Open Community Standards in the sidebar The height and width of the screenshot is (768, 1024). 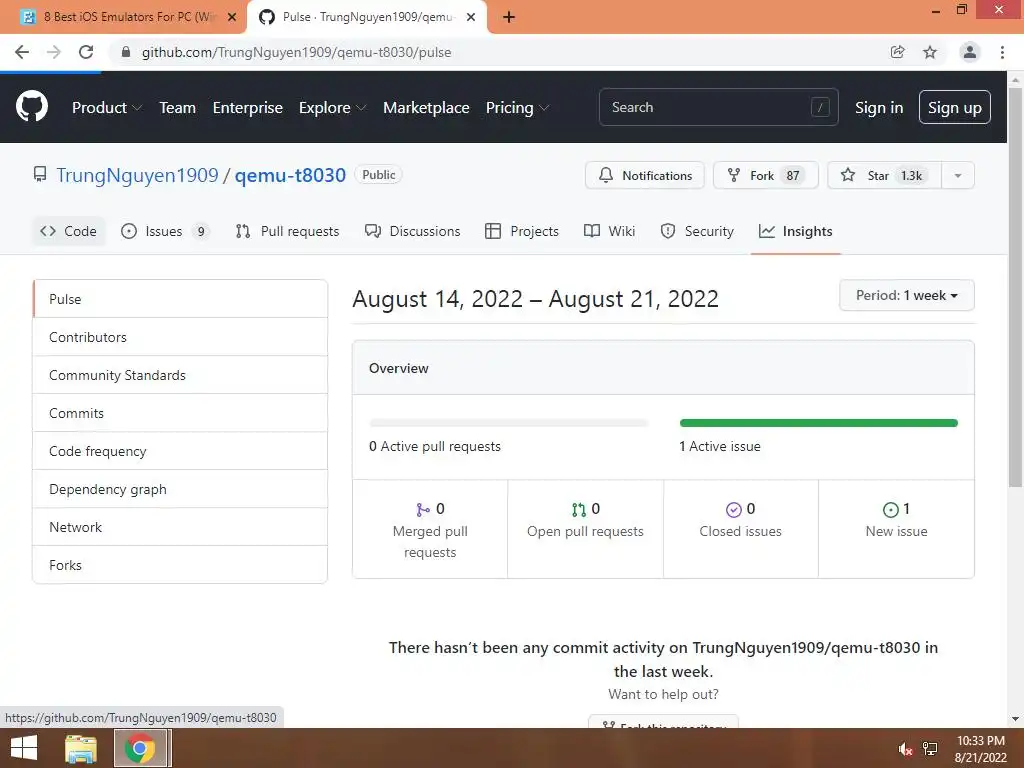click(x=180, y=375)
